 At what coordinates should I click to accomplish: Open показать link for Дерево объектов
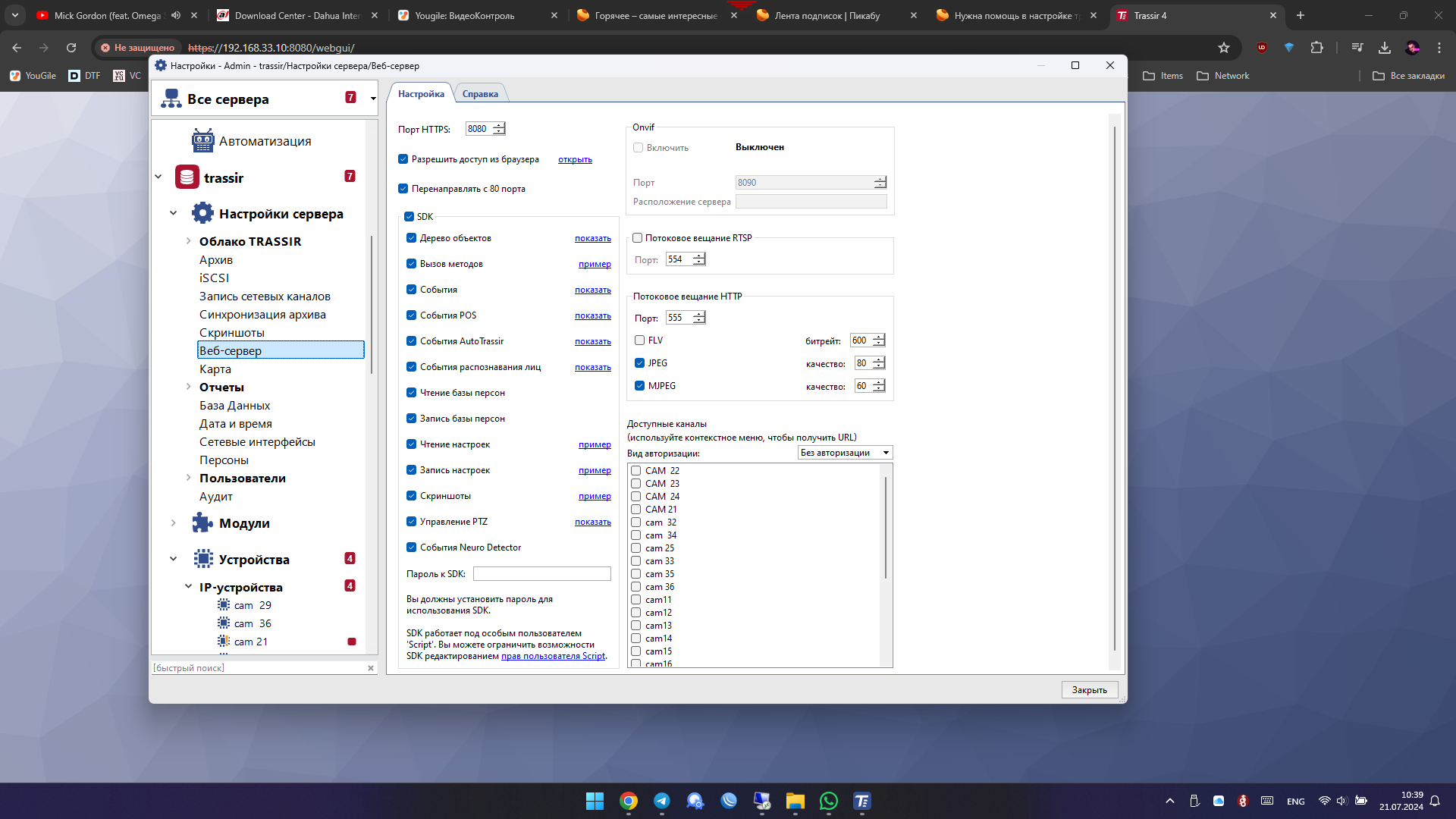point(593,239)
